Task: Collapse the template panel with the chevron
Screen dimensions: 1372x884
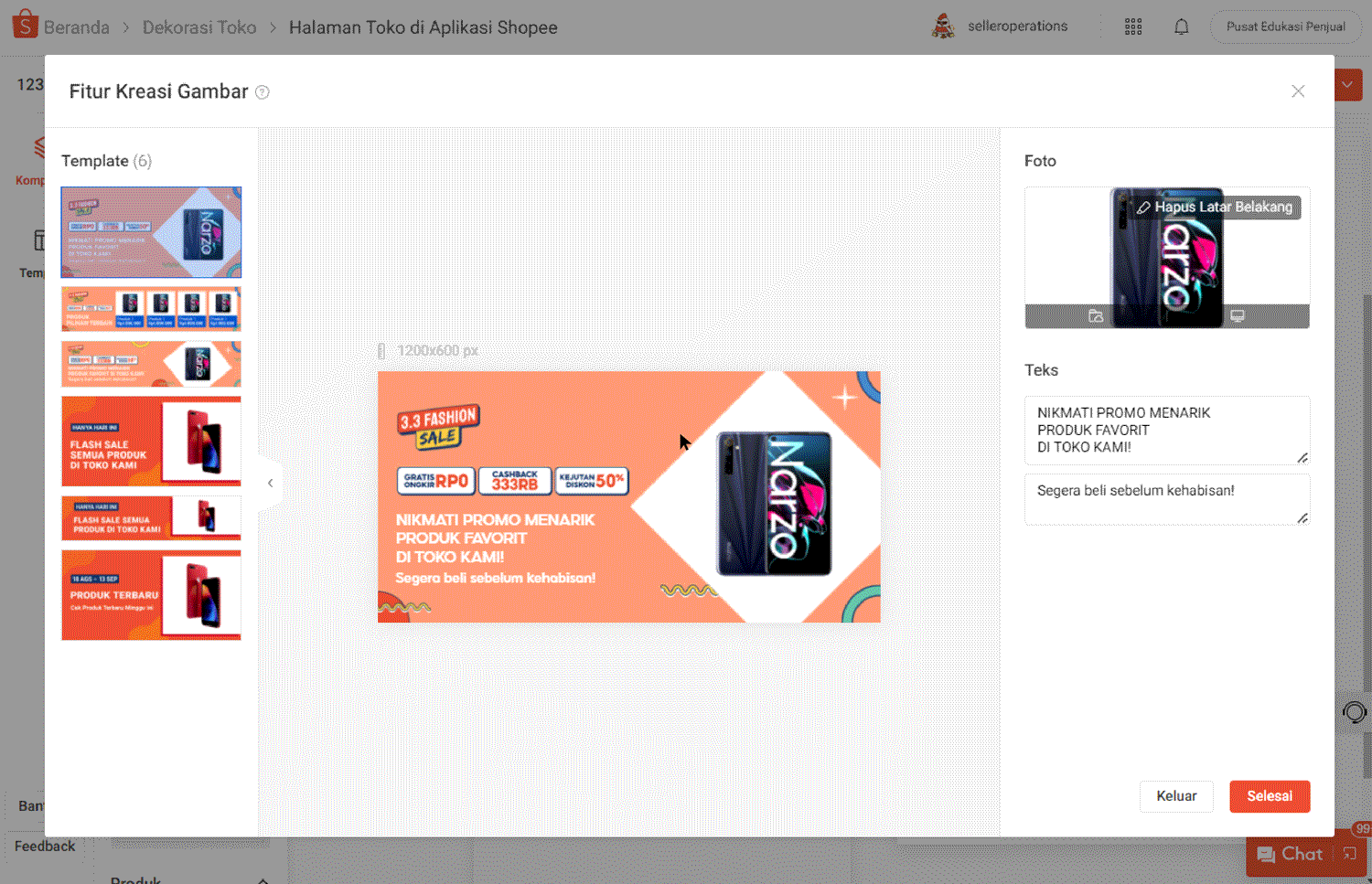Action: pos(270,483)
